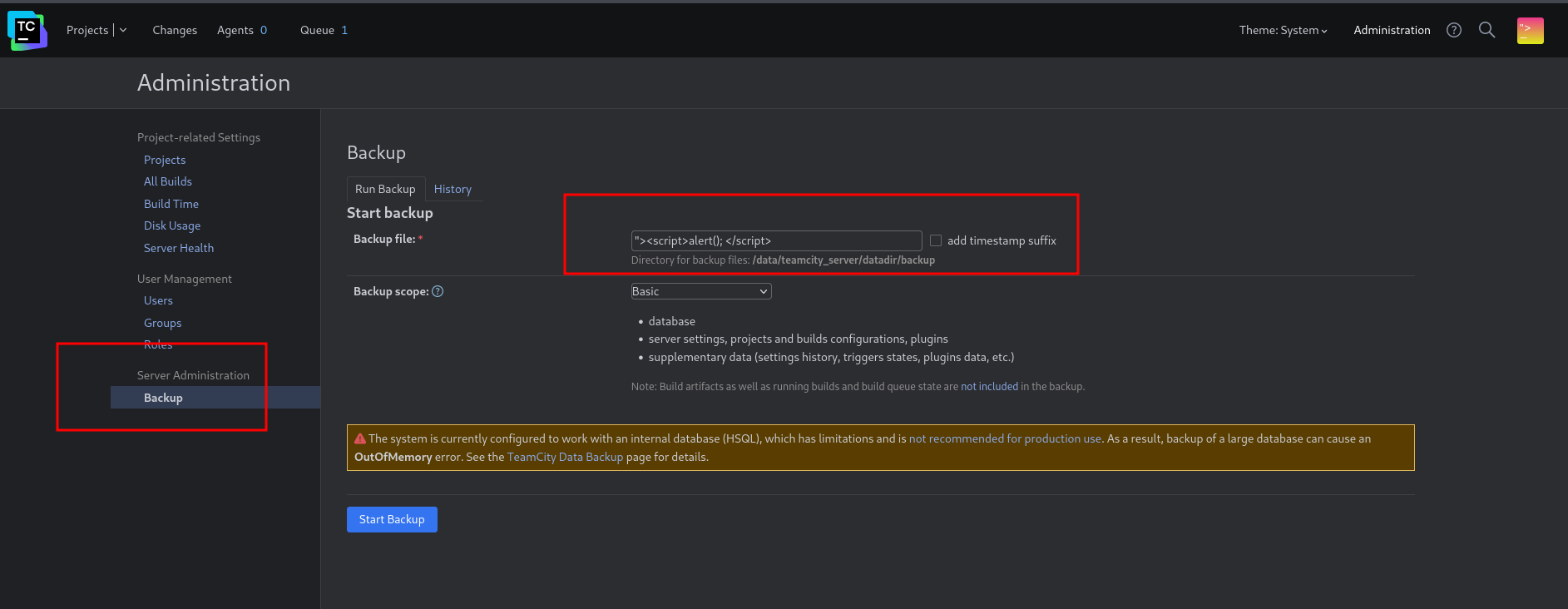Open the user avatar menu

pos(1531,31)
